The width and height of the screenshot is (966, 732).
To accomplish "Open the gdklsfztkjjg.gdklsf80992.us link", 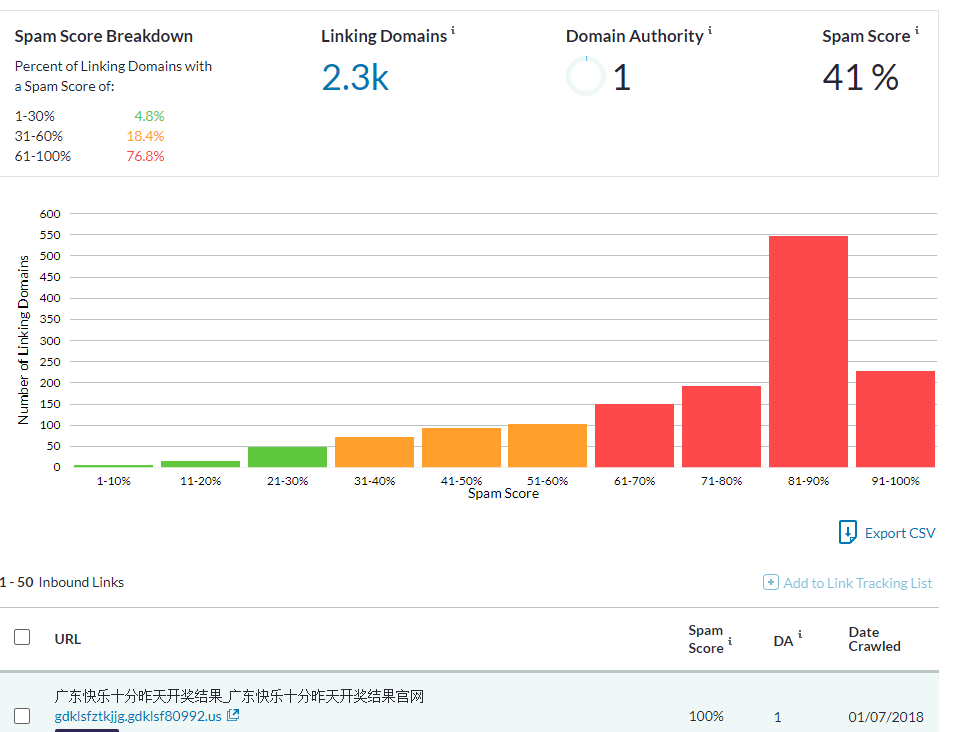I will (138, 716).
